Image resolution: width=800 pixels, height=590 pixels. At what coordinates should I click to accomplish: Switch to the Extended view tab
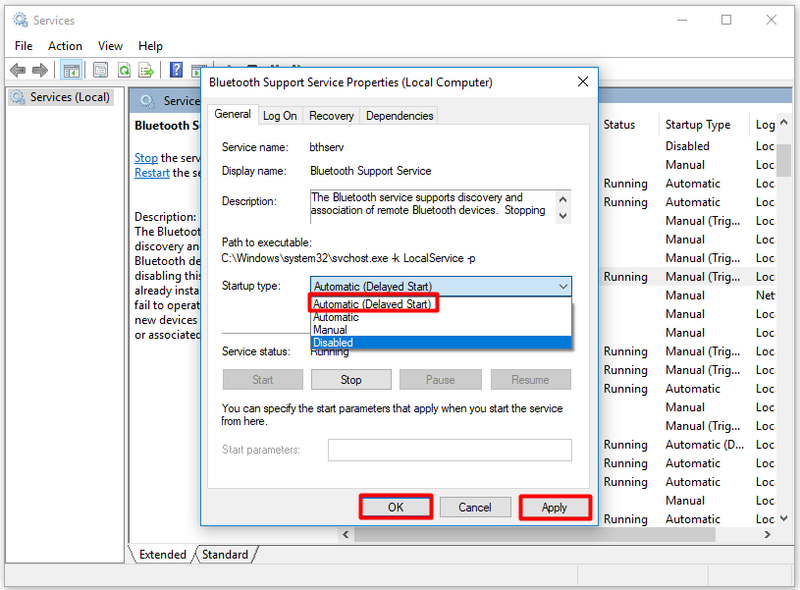(x=162, y=554)
